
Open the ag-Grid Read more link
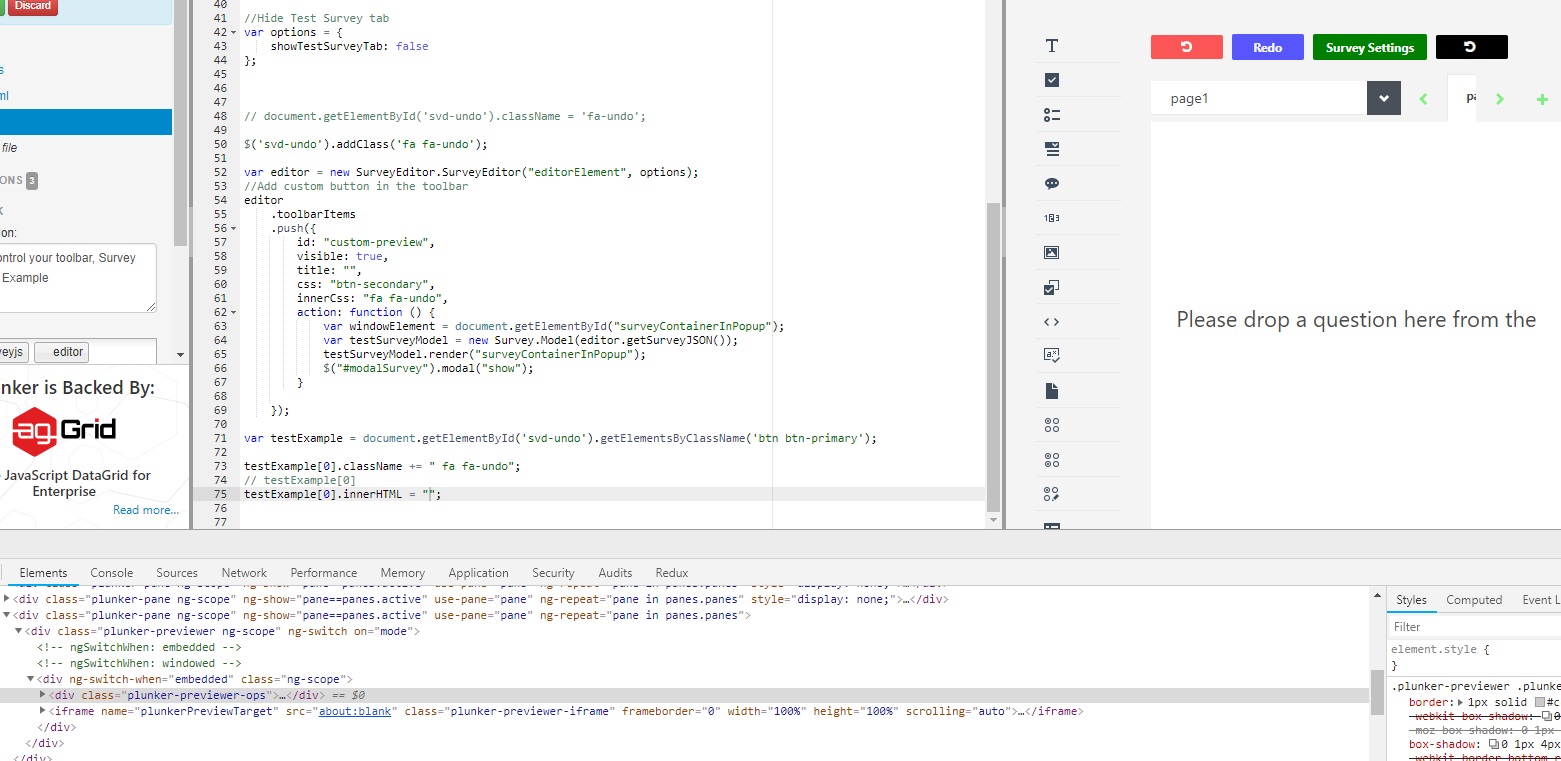point(145,509)
